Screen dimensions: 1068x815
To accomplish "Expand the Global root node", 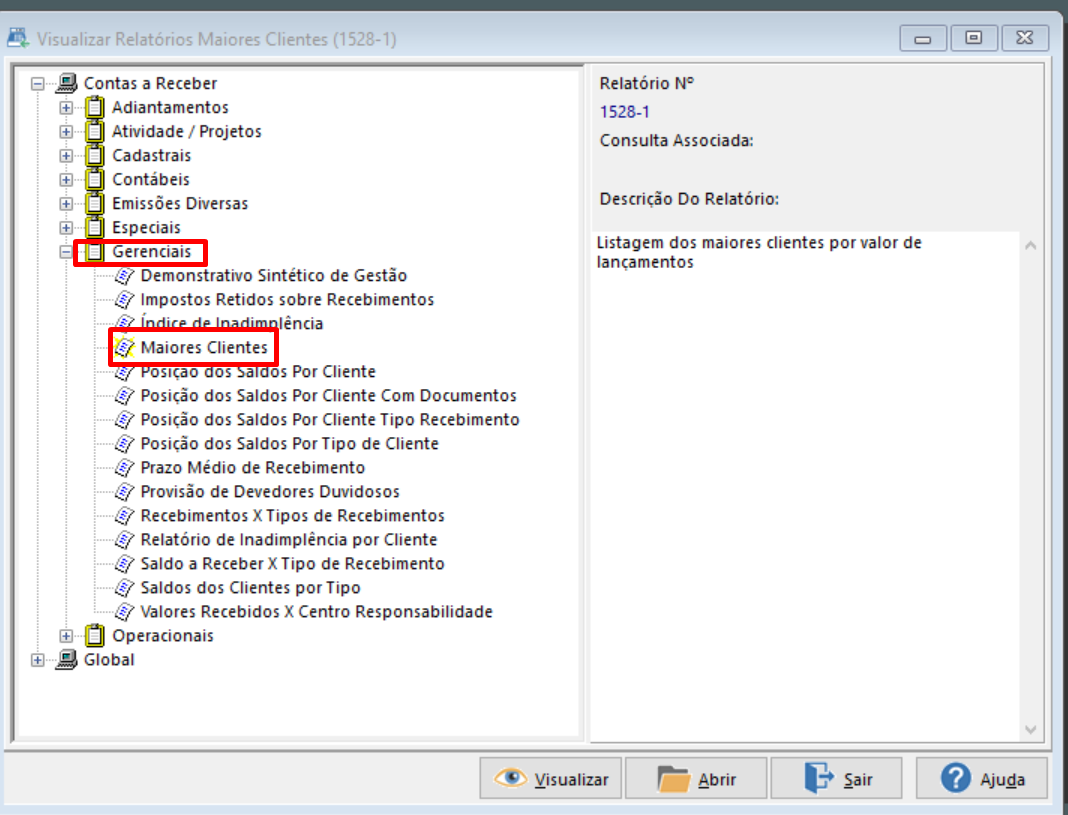I will (x=38, y=660).
